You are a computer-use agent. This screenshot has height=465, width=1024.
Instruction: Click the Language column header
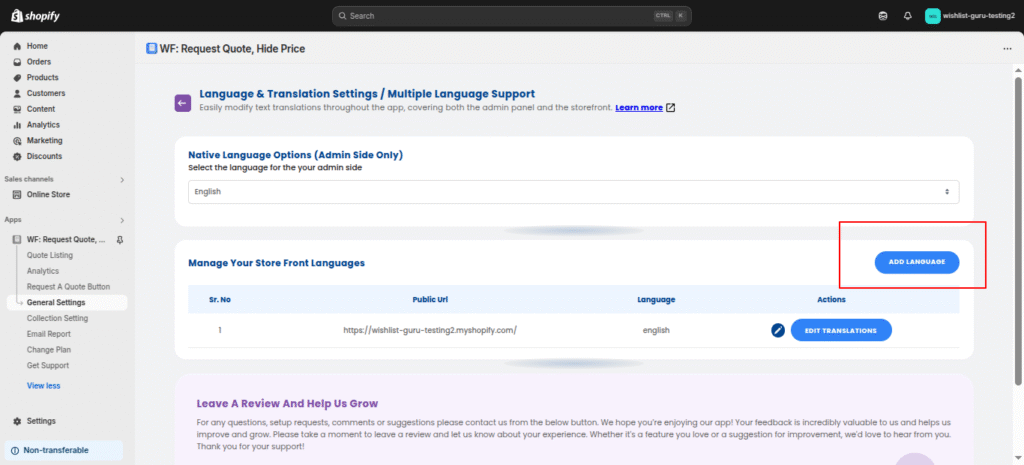click(656, 300)
